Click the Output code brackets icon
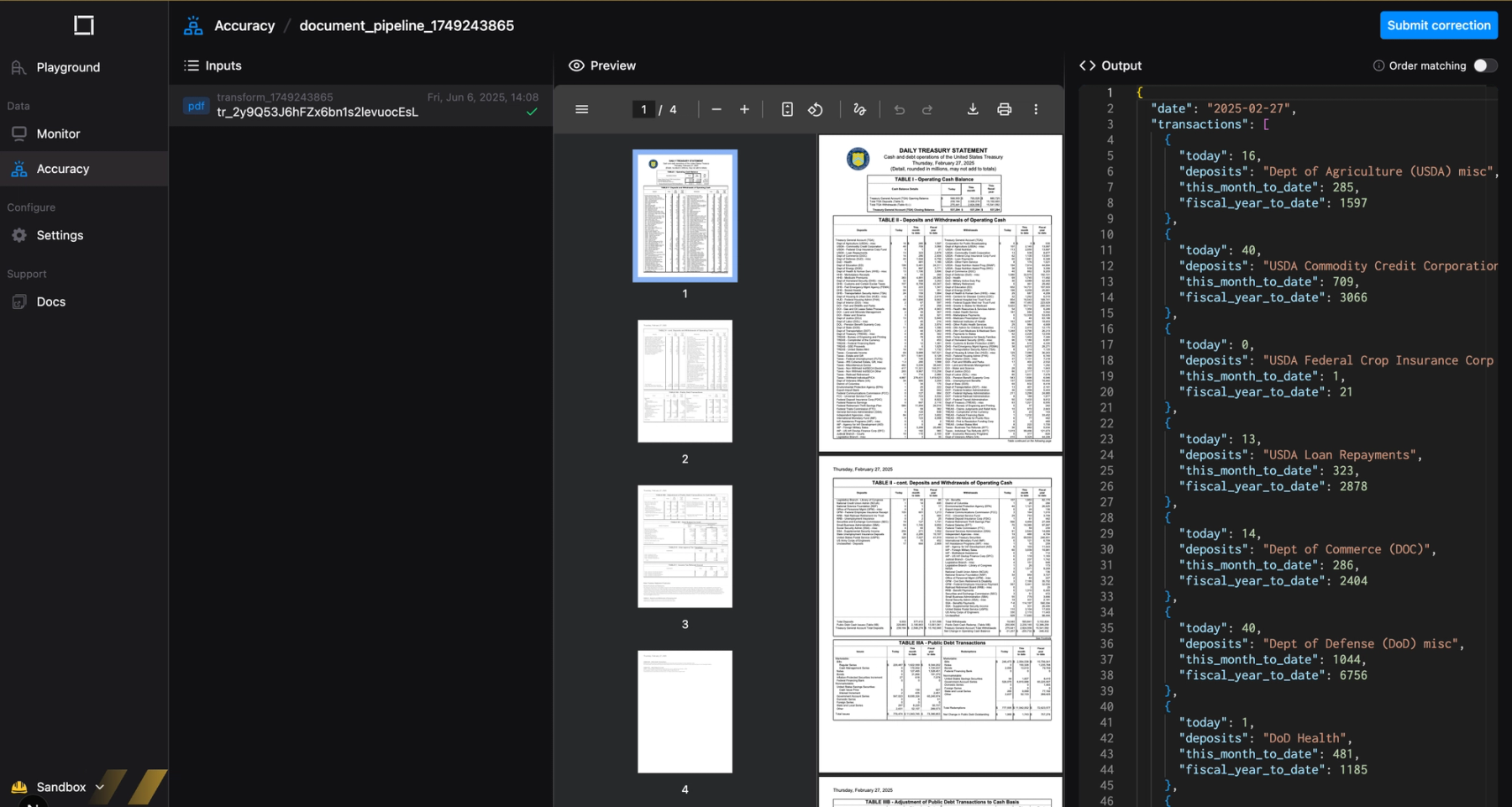Screen dimensions: 1512x807 click(1088, 66)
